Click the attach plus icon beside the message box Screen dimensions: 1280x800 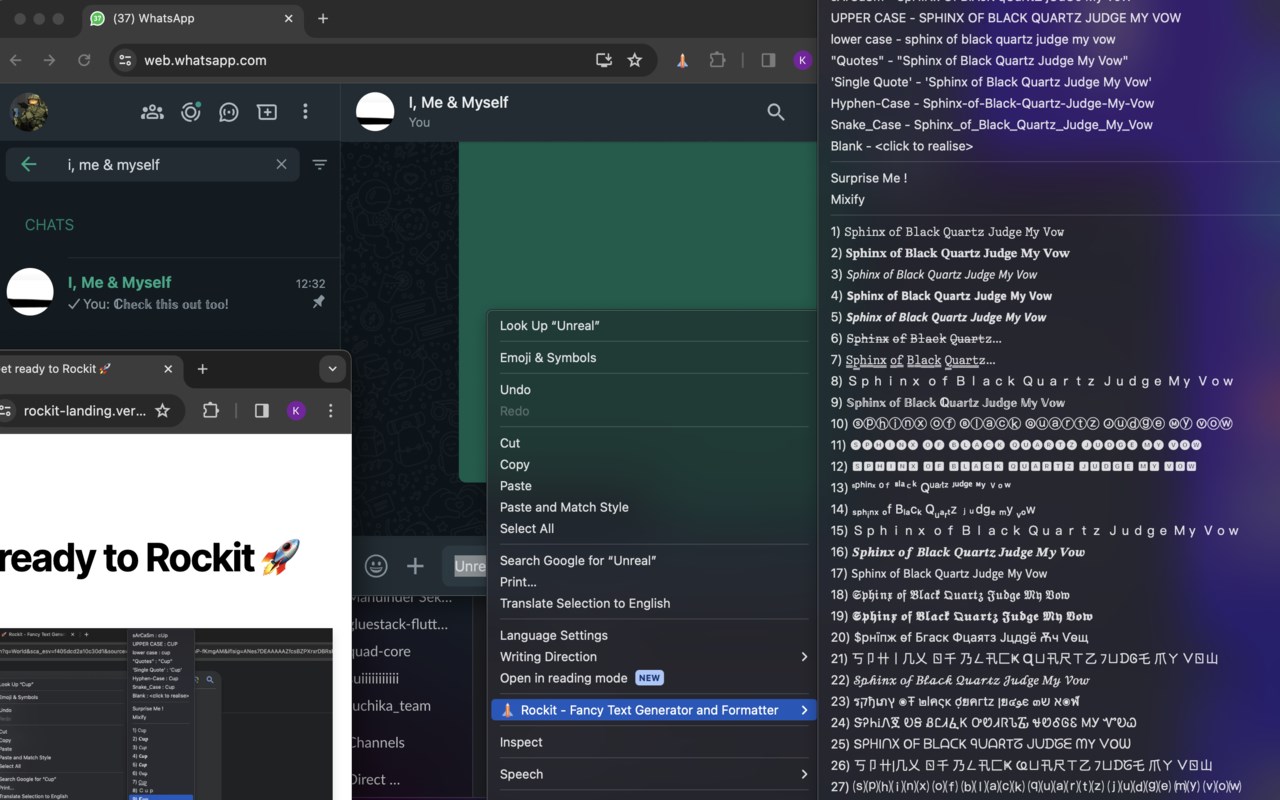click(415, 566)
